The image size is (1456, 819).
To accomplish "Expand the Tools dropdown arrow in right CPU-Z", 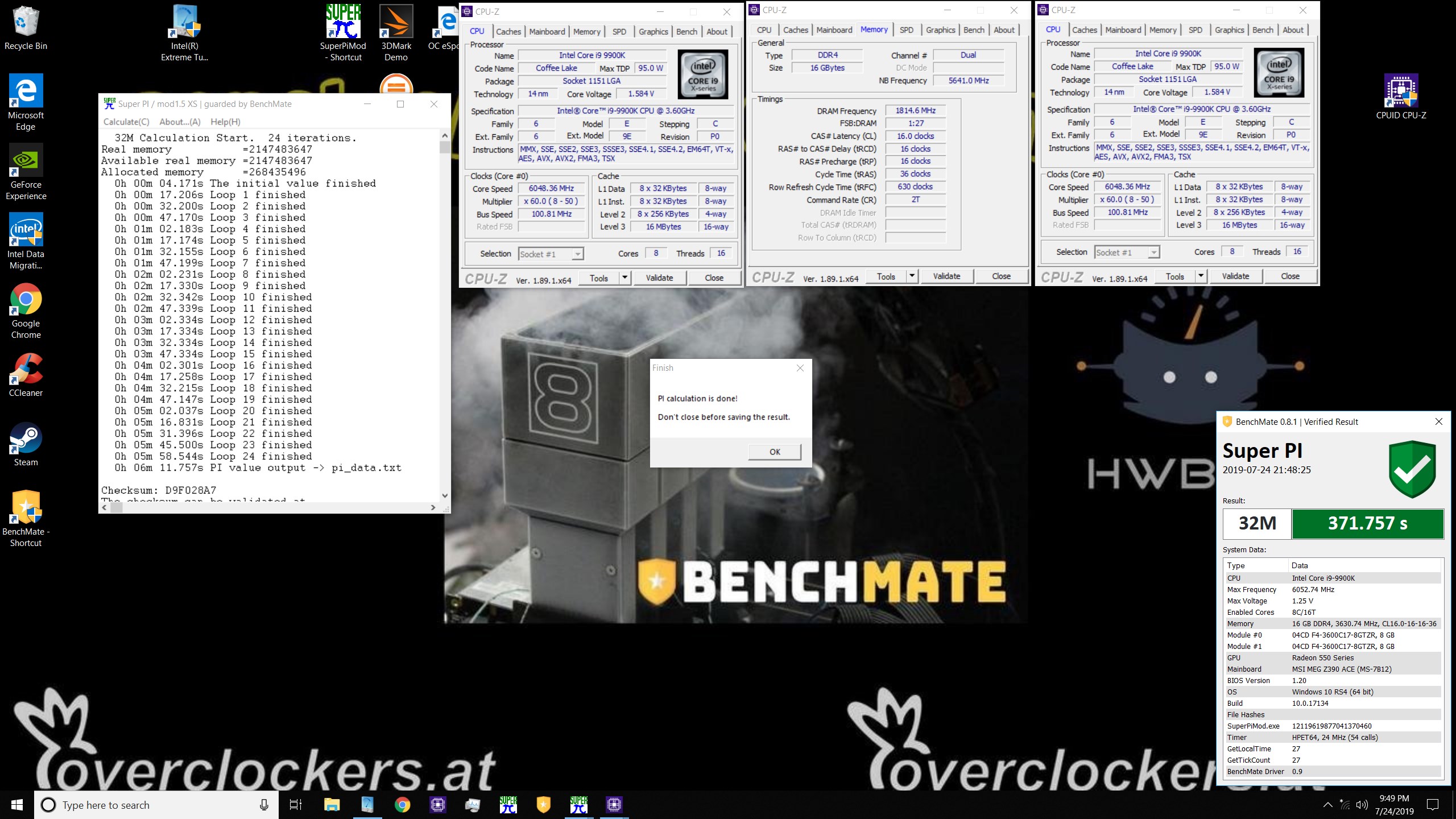I will (1201, 276).
